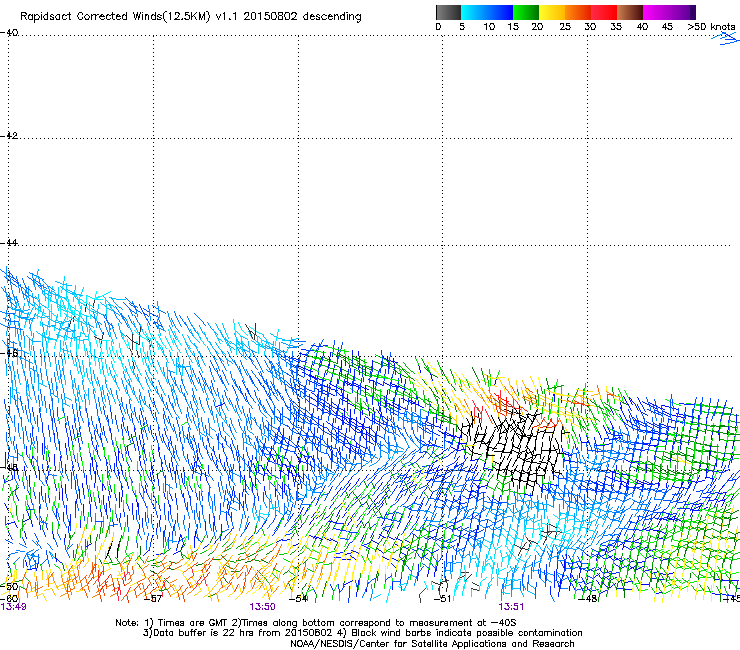
Task: Click the 'Times are GMT' note line
Action: [x=316, y=623]
